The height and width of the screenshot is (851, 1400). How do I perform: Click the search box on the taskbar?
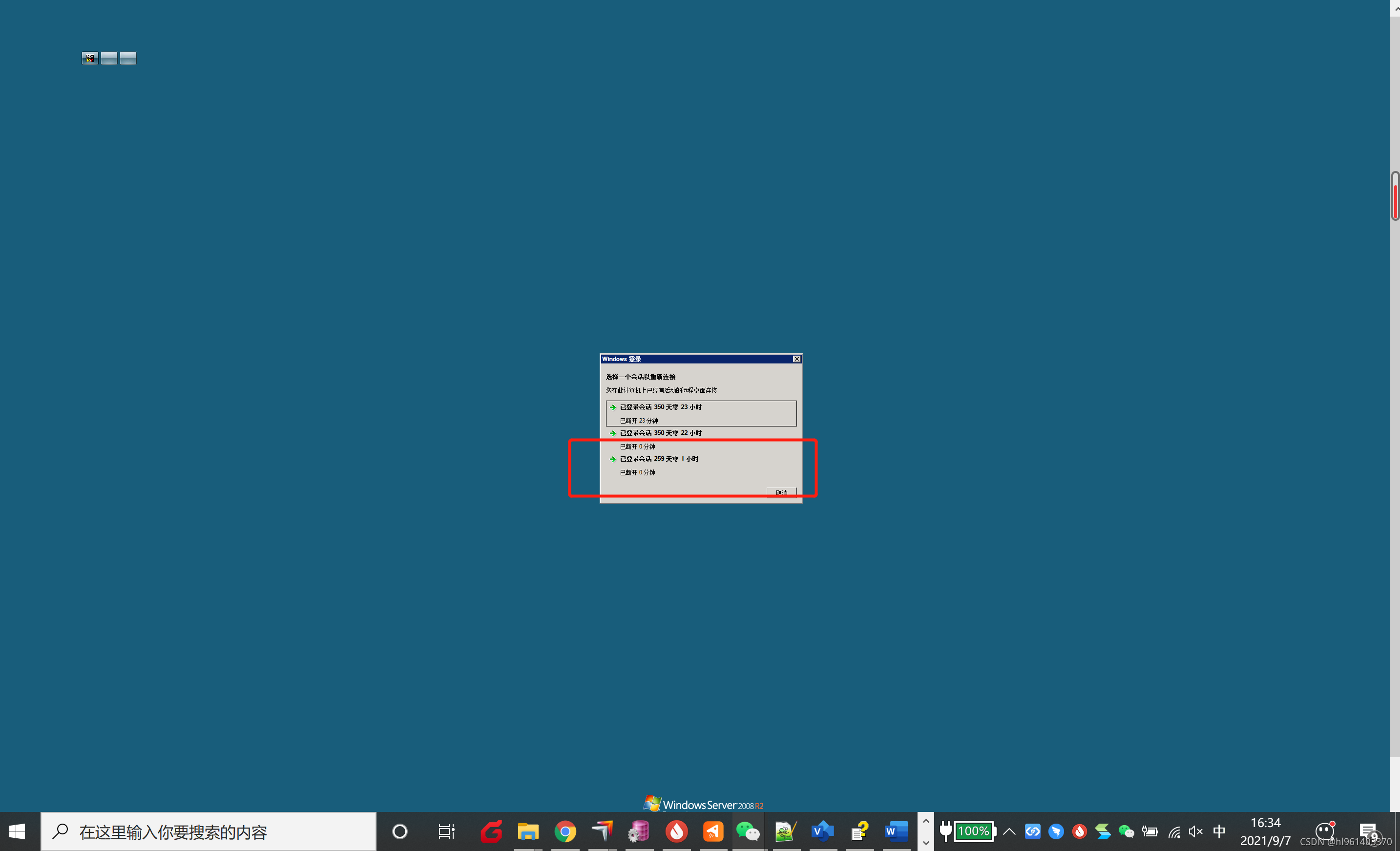208,831
